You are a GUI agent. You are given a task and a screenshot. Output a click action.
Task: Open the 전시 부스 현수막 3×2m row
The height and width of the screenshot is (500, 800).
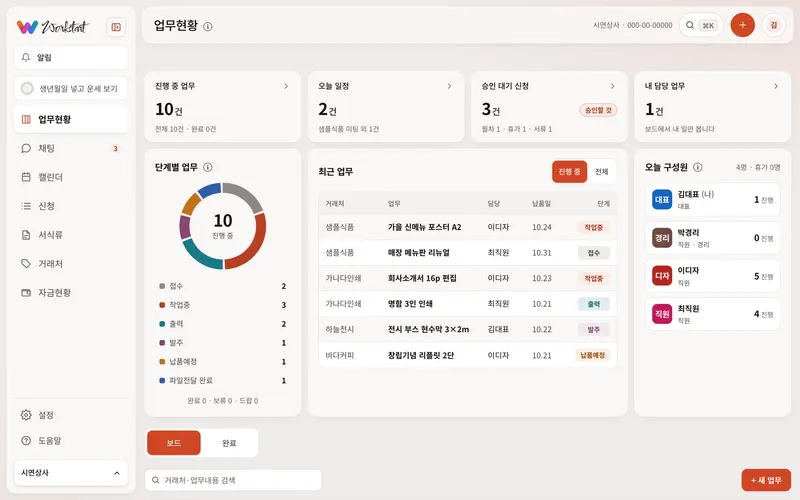coord(467,329)
